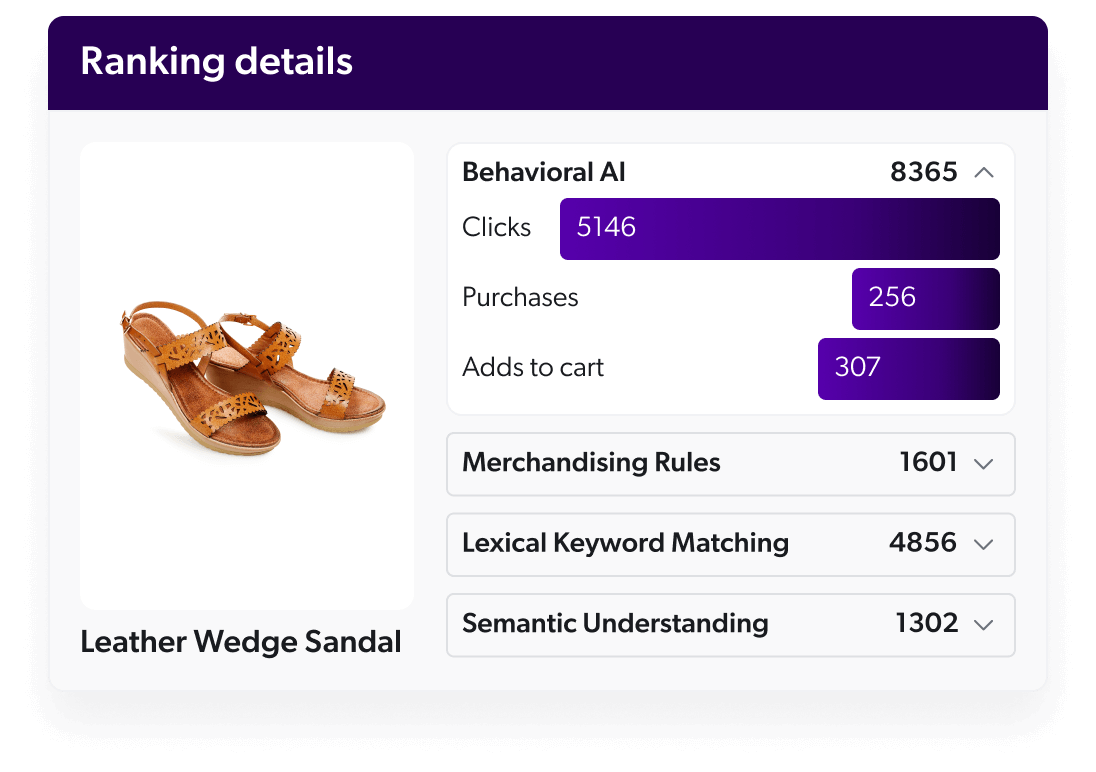
Task: Select the Behavioral AI total score 8365
Action: [921, 171]
